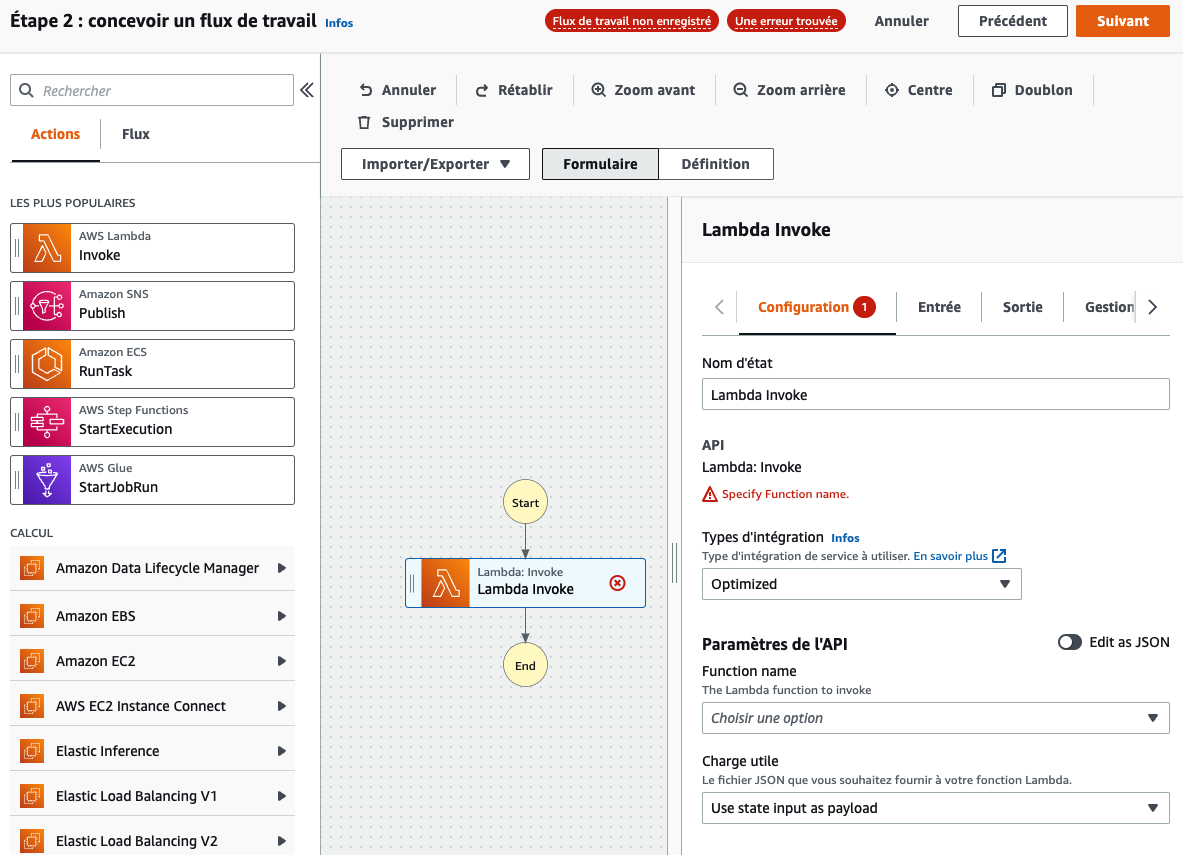Open the Entrée tab
The width and height of the screenshot is (1183, 855).
[939, 307]
